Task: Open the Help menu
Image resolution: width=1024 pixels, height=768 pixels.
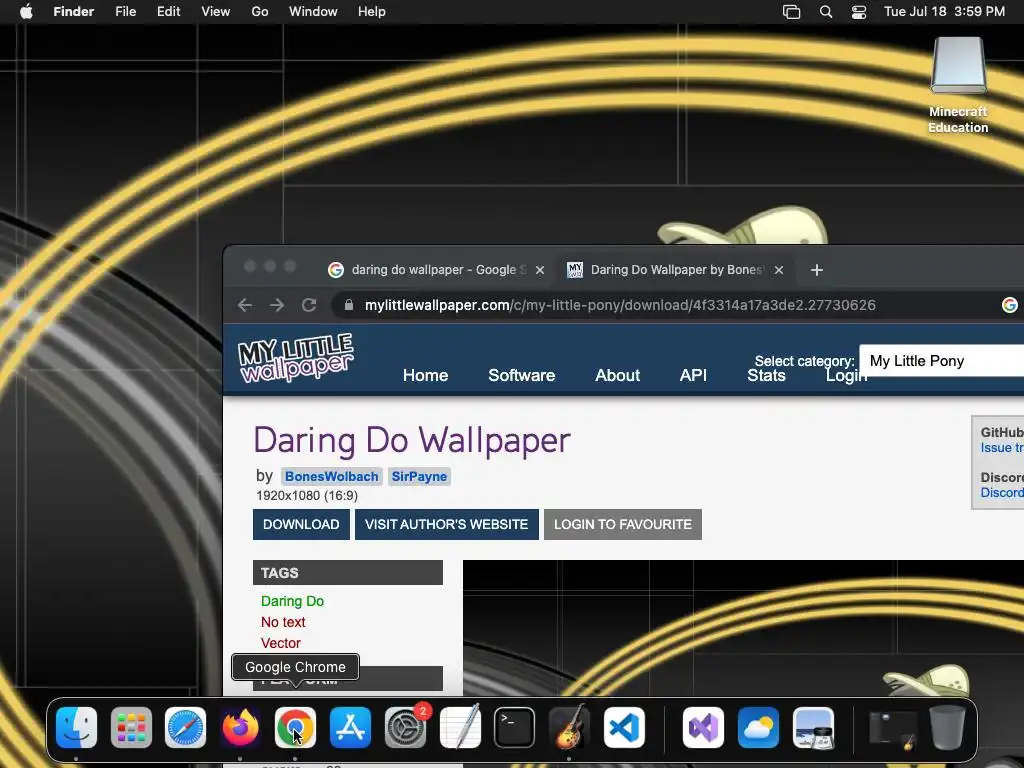Action: [x=372, y=12]
